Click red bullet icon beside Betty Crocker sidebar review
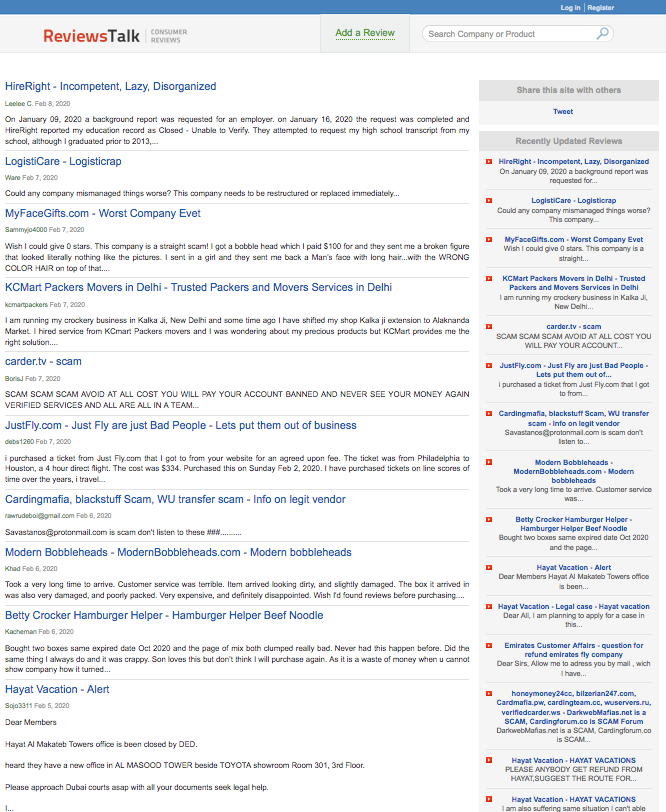The image size is (666, 812). (x=489, y=519)
